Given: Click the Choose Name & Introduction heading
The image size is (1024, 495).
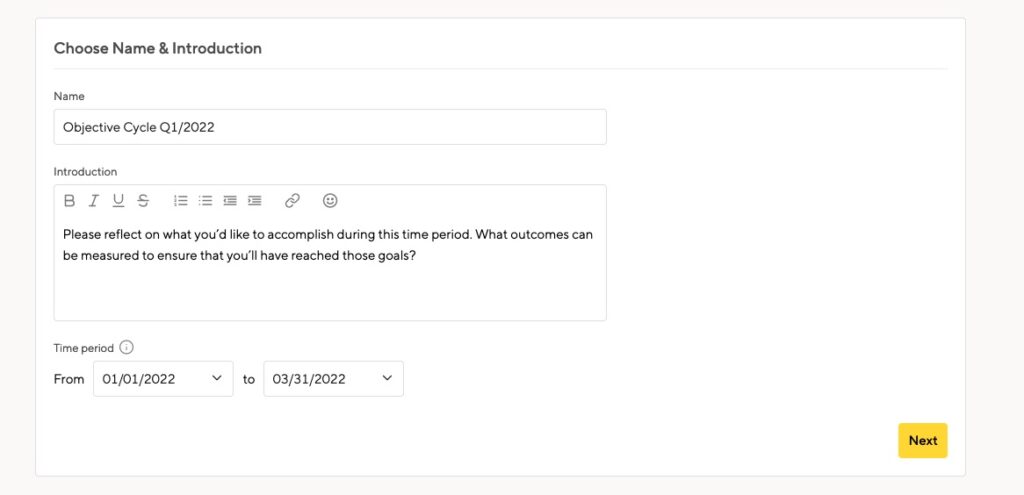Looking at the screenshot, I should pos(157,48).
